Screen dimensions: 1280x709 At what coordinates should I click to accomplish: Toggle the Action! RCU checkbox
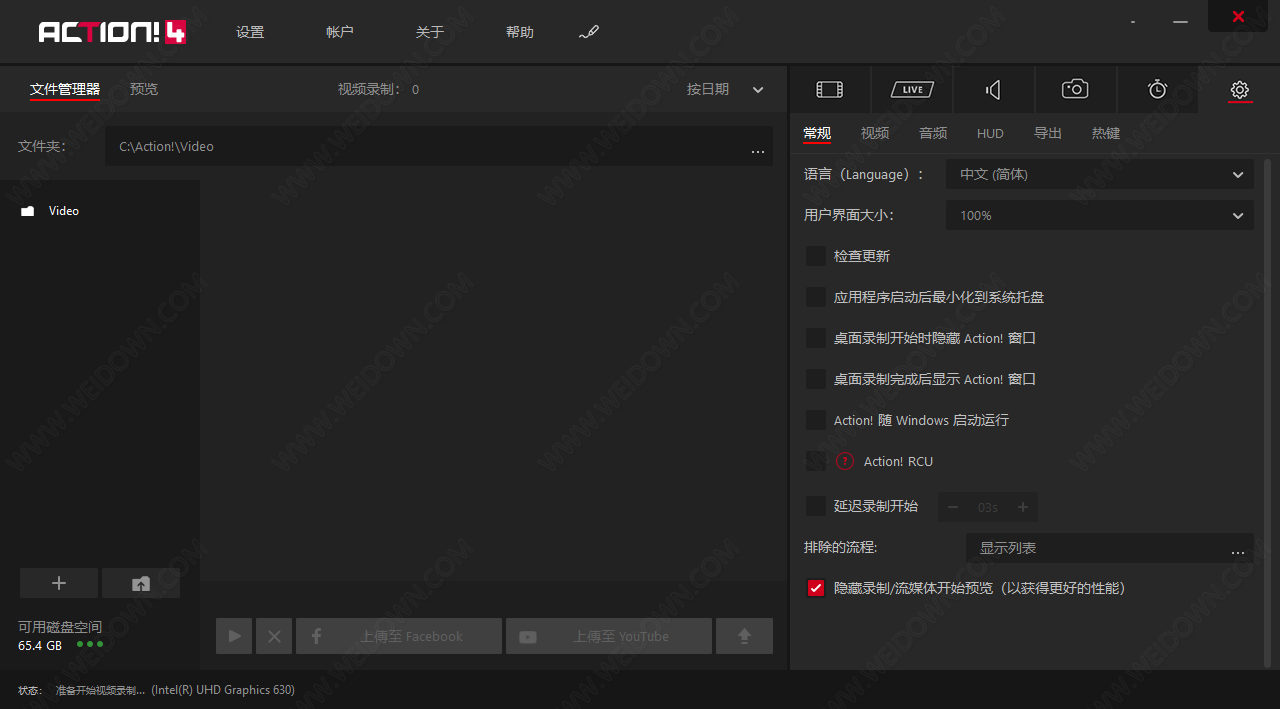click(816, 461)
